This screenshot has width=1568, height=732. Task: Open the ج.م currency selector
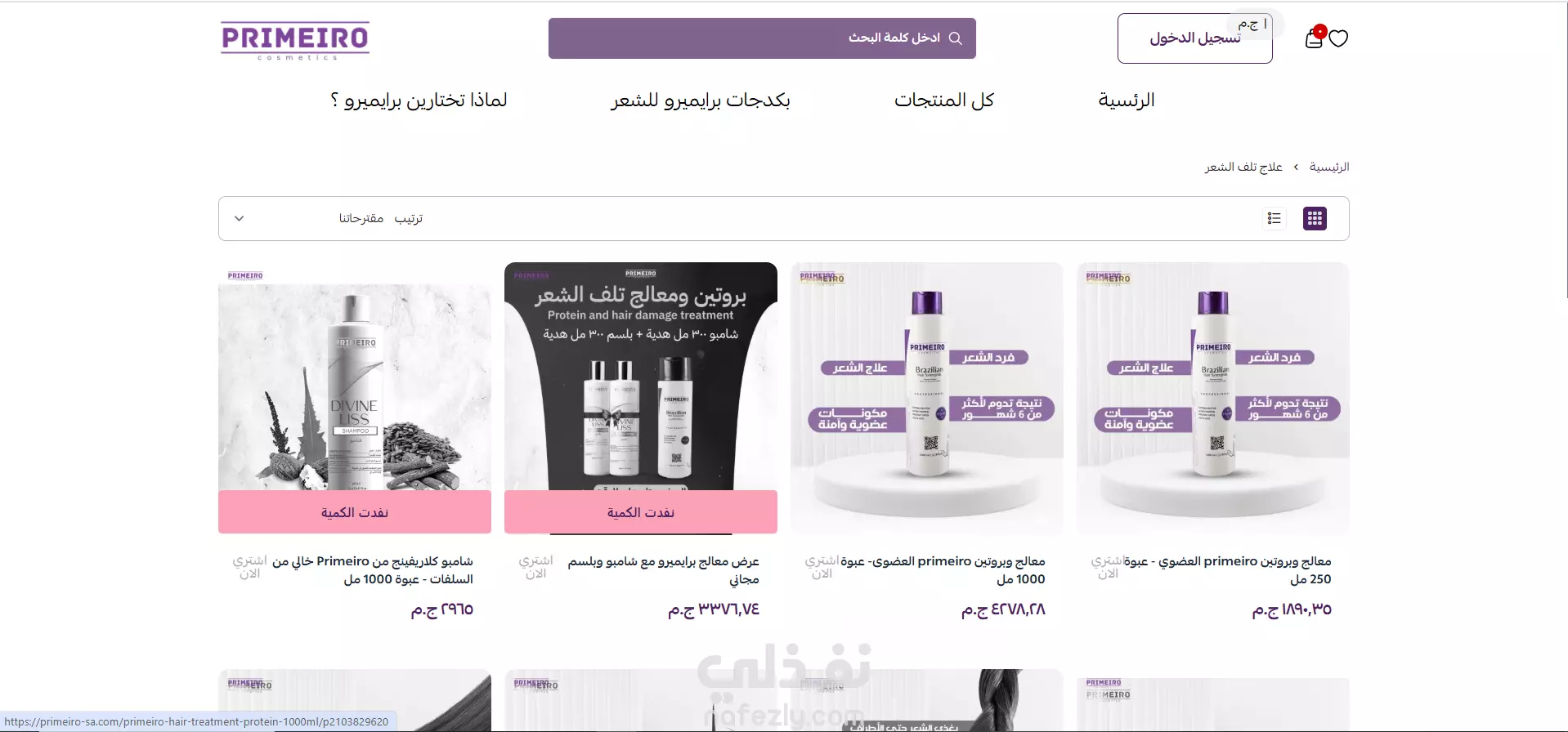1252,25
